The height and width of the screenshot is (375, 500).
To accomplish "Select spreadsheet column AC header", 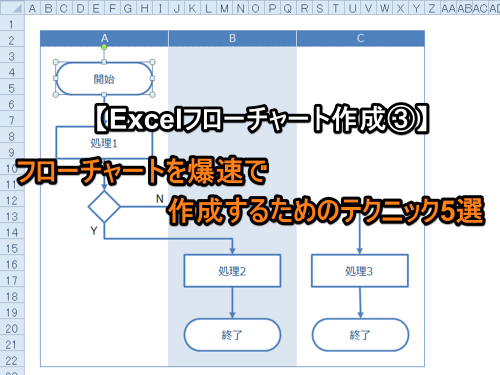I will tap(480, 8).
